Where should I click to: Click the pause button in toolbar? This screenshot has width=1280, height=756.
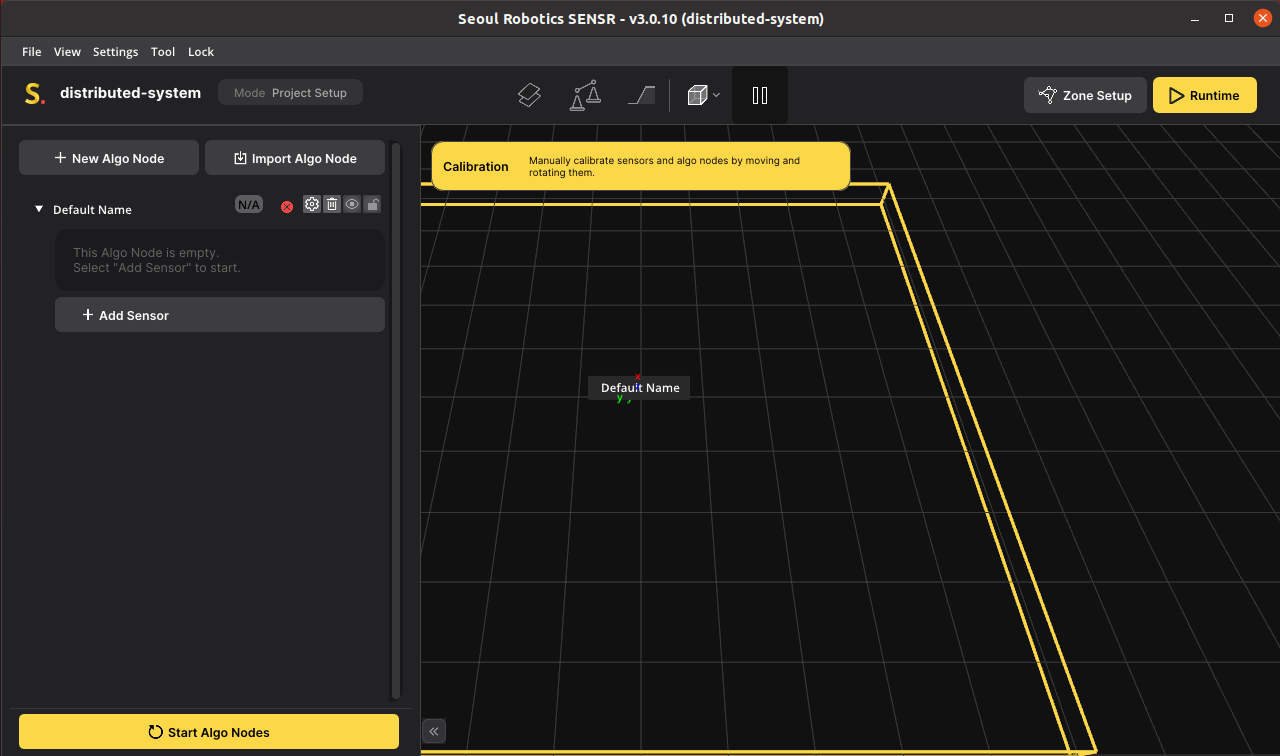(760, 95)
